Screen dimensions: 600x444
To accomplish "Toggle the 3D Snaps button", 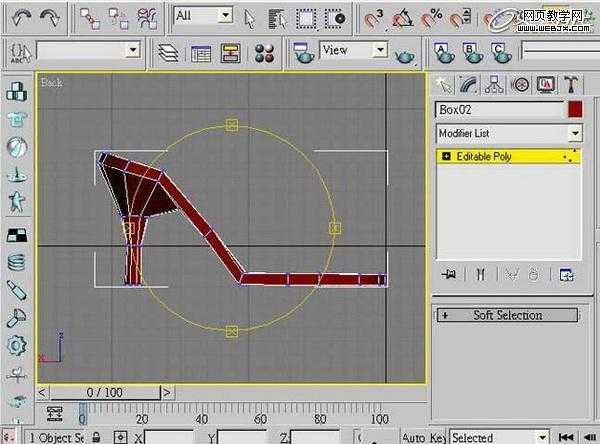I will [373, 18].
